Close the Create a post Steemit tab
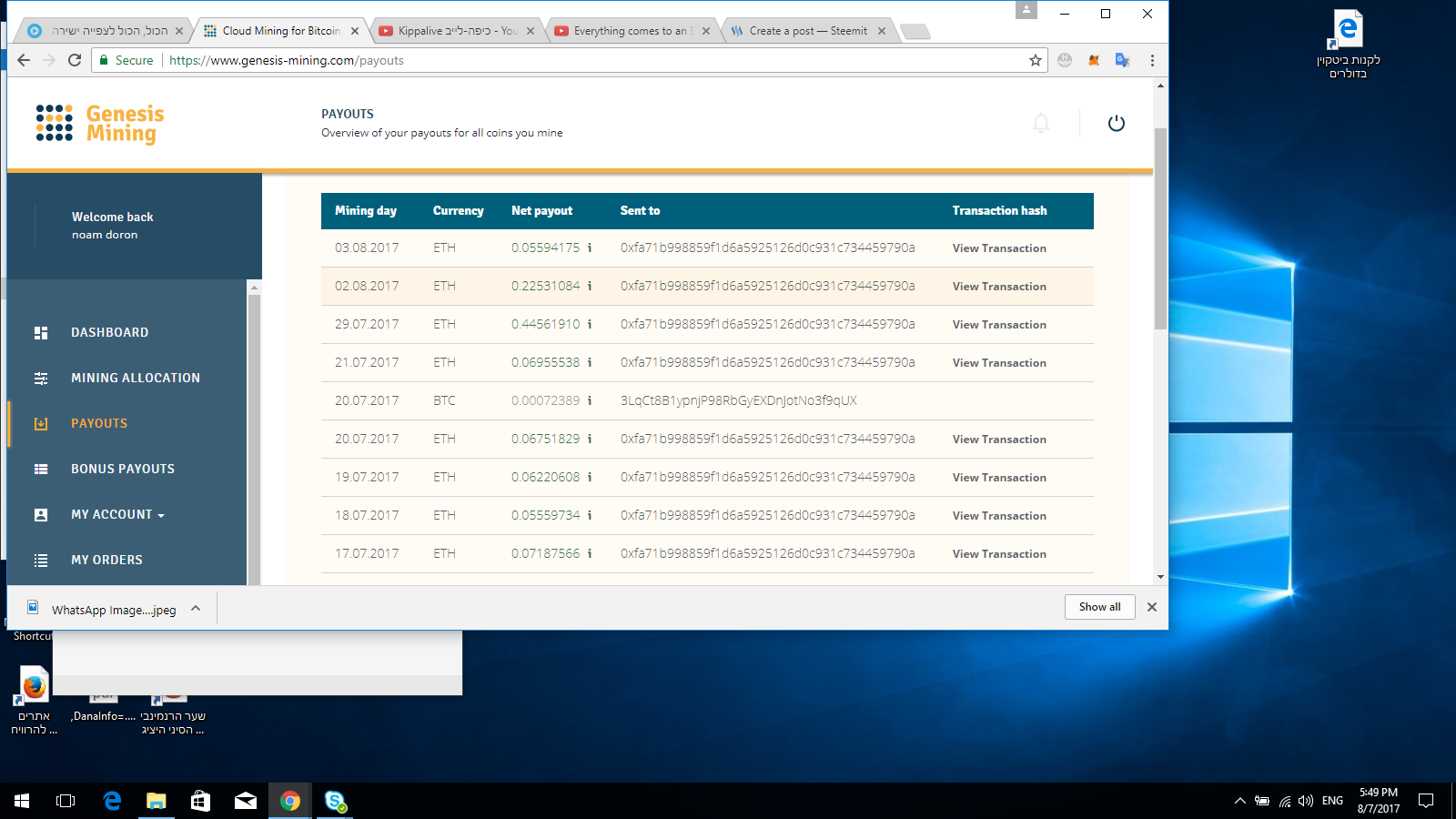 tap(882, 31)
